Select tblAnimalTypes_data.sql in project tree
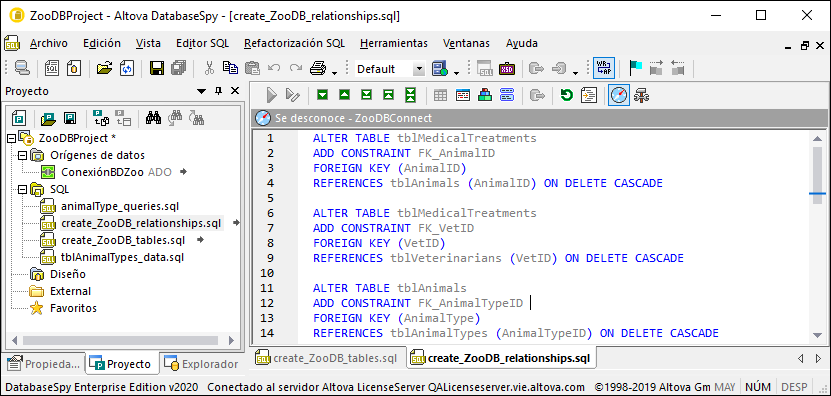Viewport: 831px width, 396px height. coord(122,258)
